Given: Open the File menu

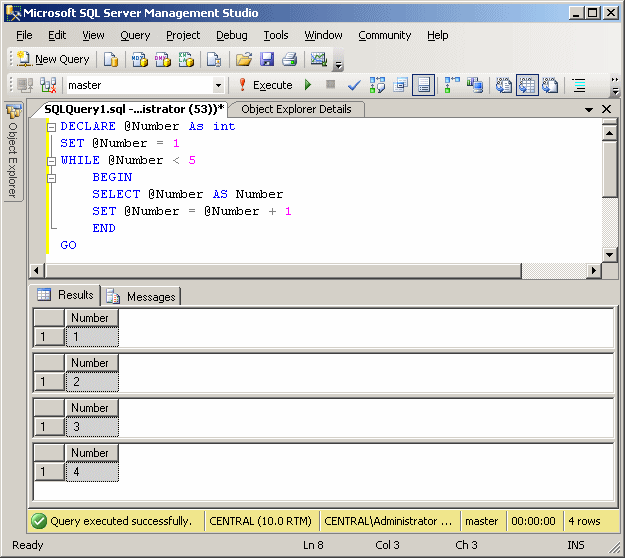Looking at the screenshot, I should 24,35.
